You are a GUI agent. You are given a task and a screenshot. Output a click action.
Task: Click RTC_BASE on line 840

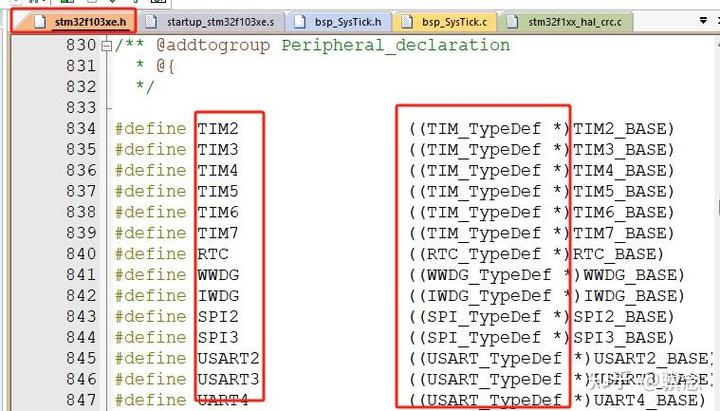tap(614, 254)
